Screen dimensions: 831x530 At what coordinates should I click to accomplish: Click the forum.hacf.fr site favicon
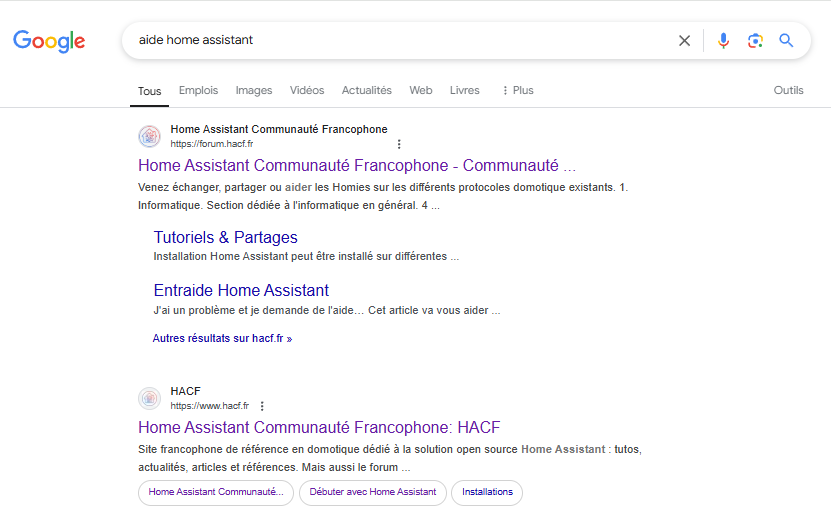point(149,136)
